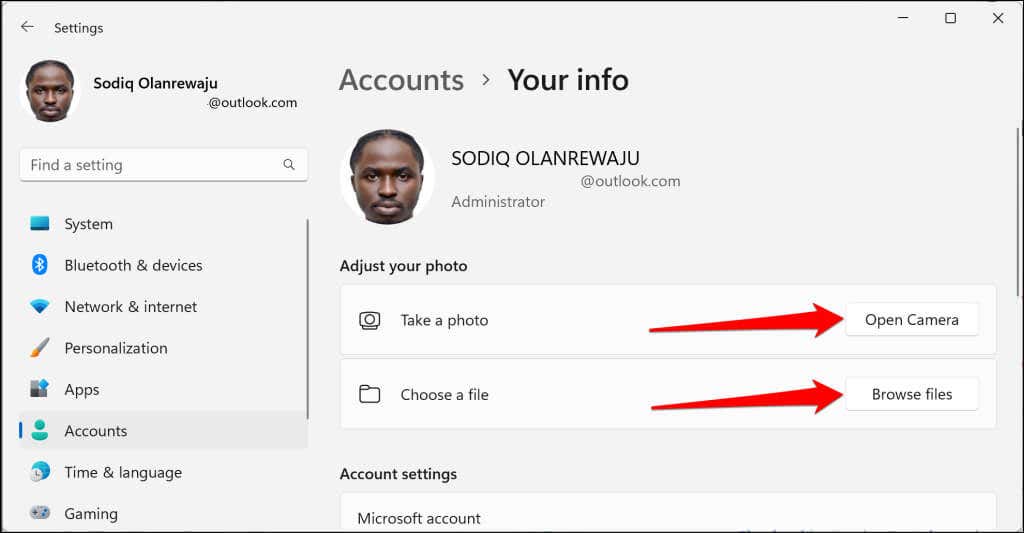Click the Microsoft account row

click(x=668, y=513)
